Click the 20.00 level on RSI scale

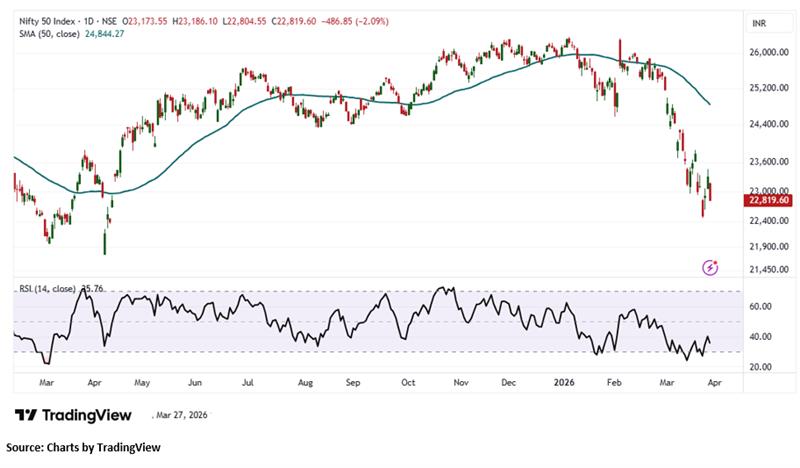[x=762, y=367]
